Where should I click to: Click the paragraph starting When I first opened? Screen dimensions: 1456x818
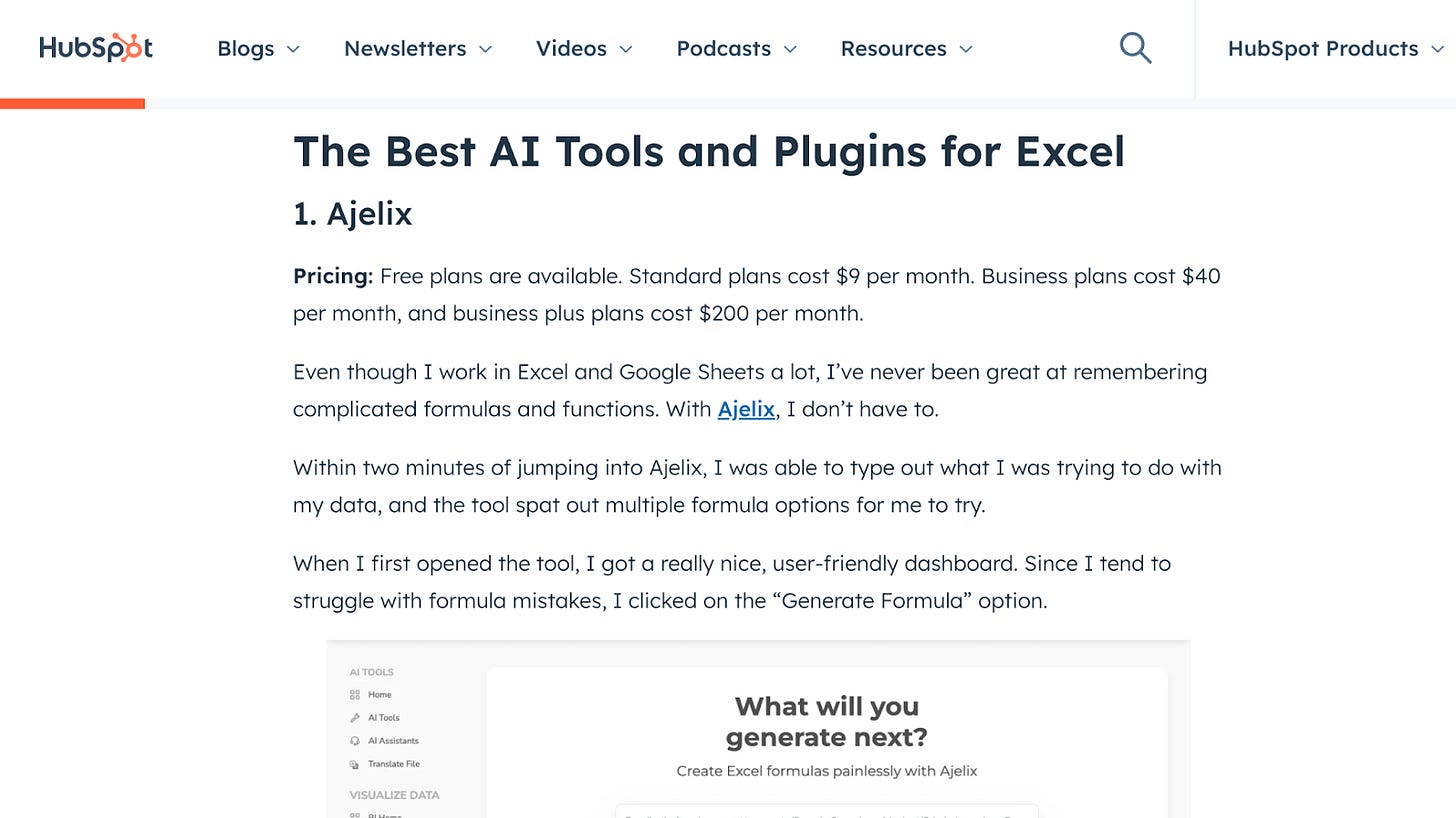[732, 582]
